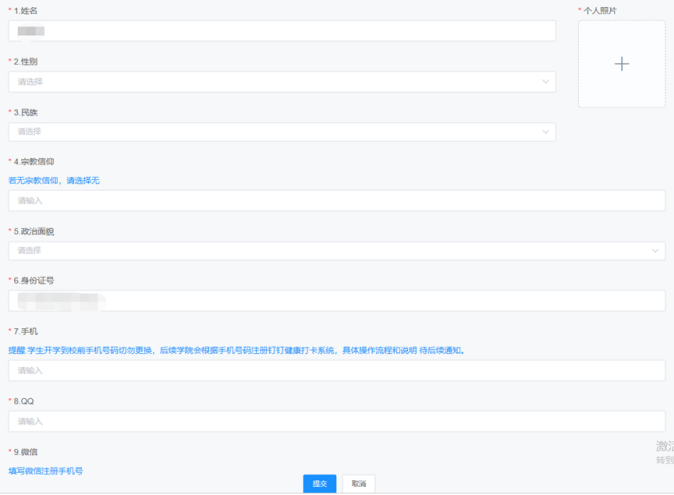This screenshot has height=495, width=674.
Task: Click the 姓名 name input field
Action: [x=281, y=31]
